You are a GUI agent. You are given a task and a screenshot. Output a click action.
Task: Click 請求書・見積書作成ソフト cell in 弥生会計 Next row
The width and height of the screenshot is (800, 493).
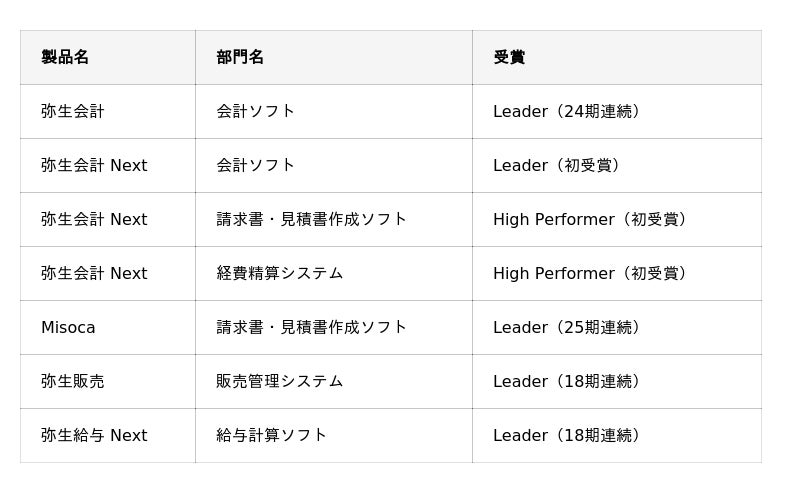(334, 219)
